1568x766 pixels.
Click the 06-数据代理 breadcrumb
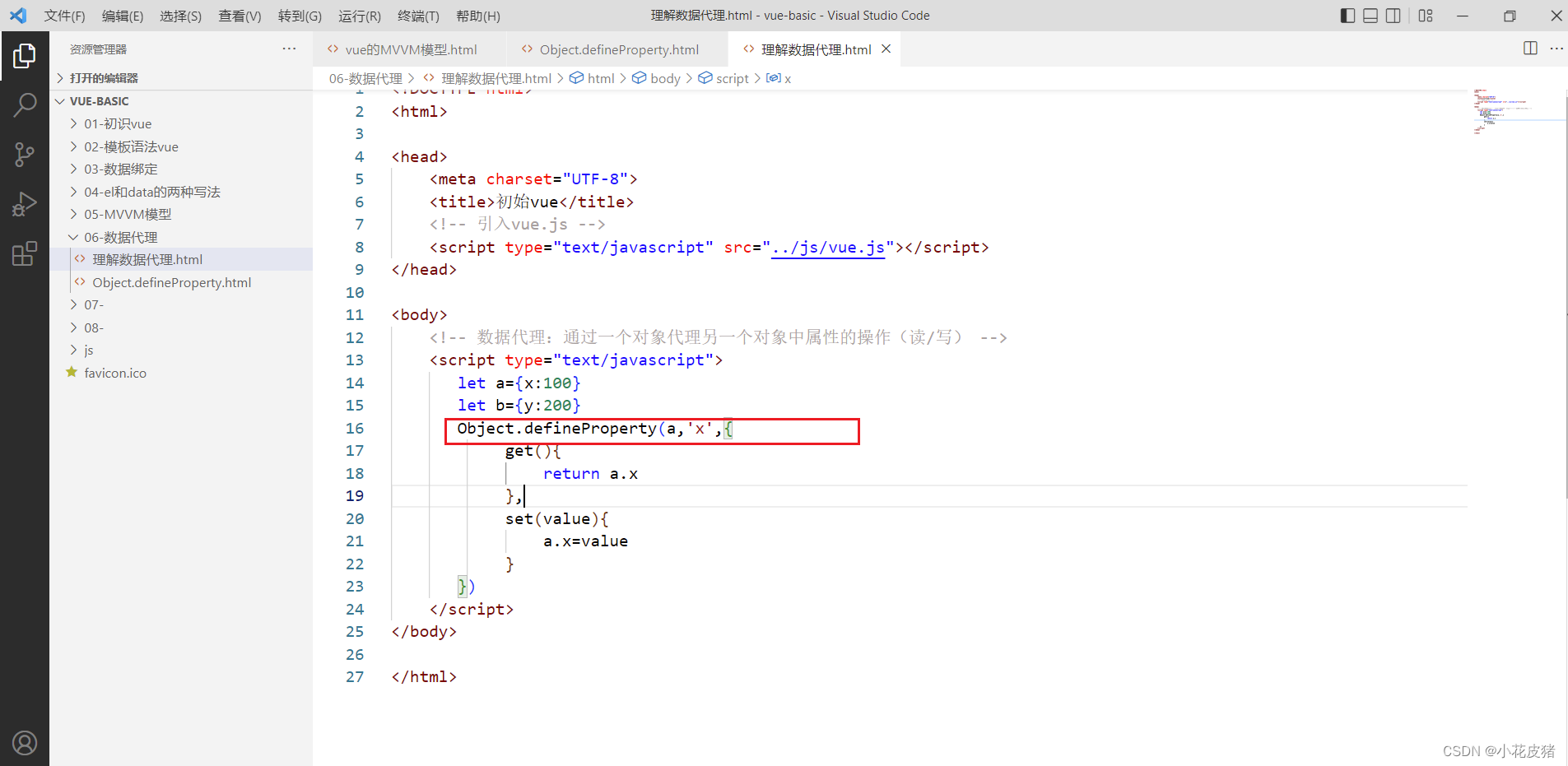365,78
